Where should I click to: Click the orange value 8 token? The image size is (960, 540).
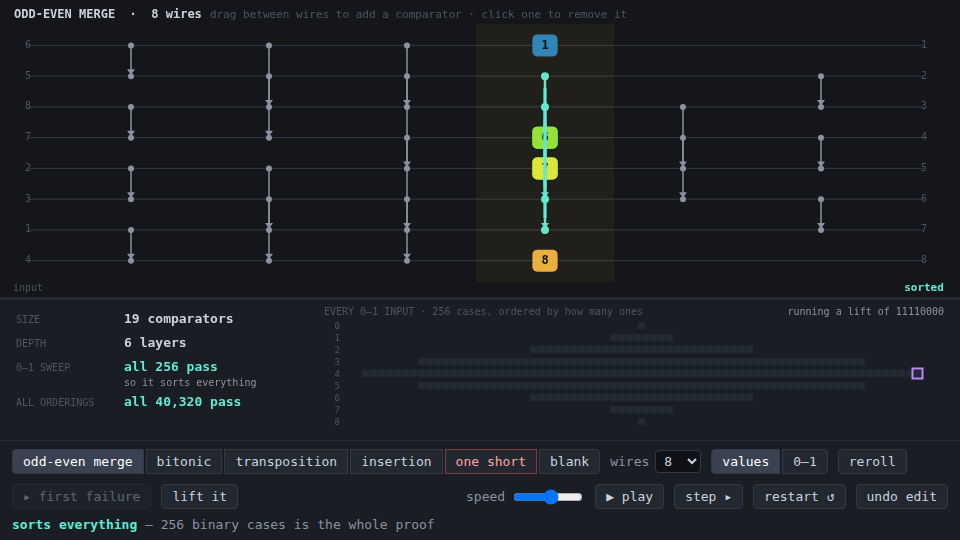[544, 260]
